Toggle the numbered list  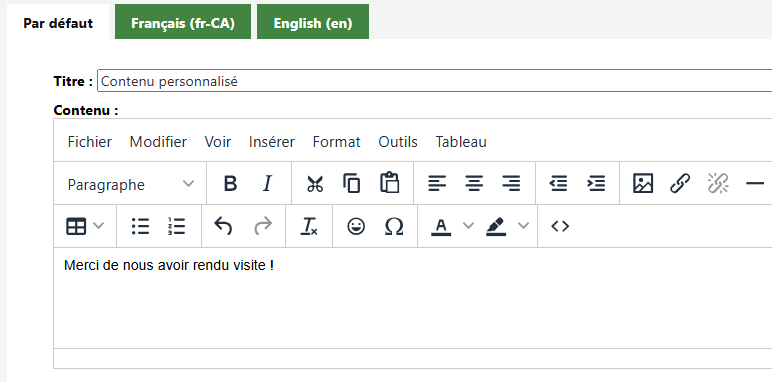[176, 226]
